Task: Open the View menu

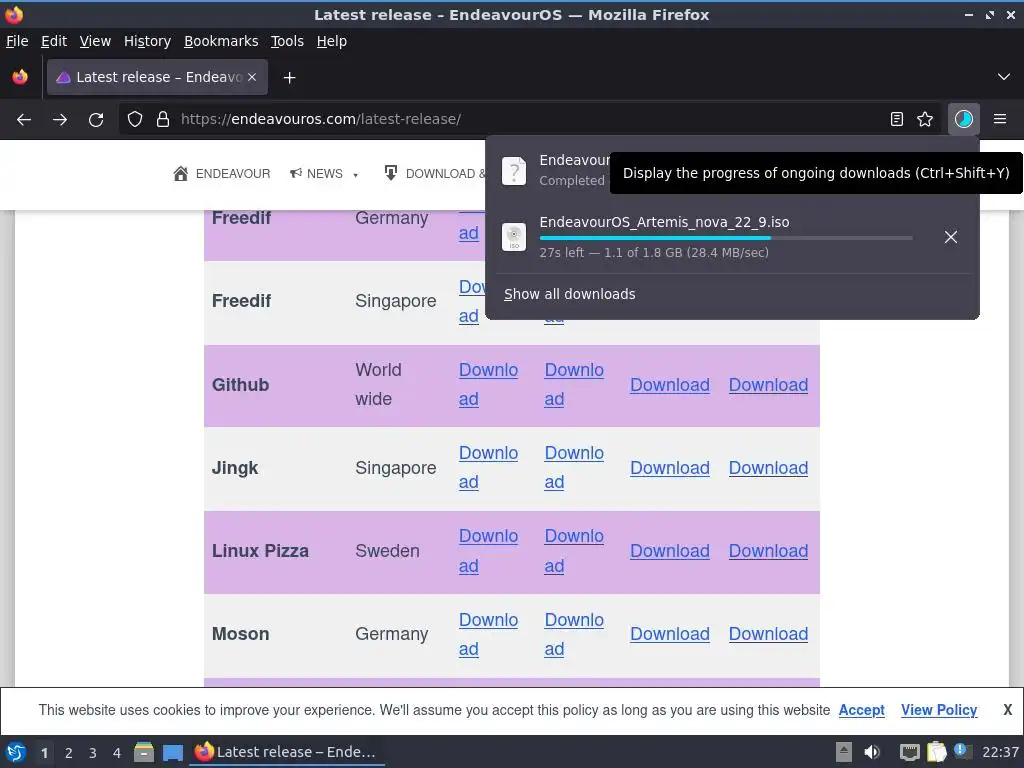Action: (x=95, y=41)
